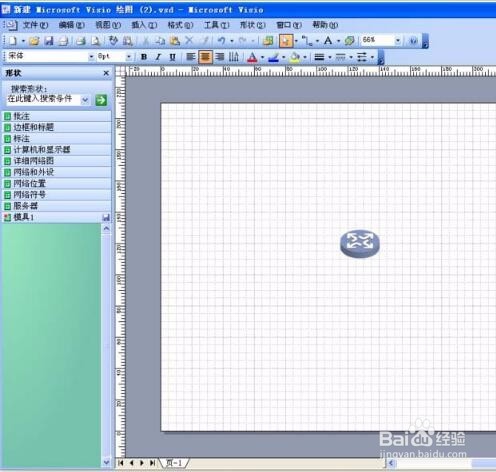Apply the red font color

(252, 57)
